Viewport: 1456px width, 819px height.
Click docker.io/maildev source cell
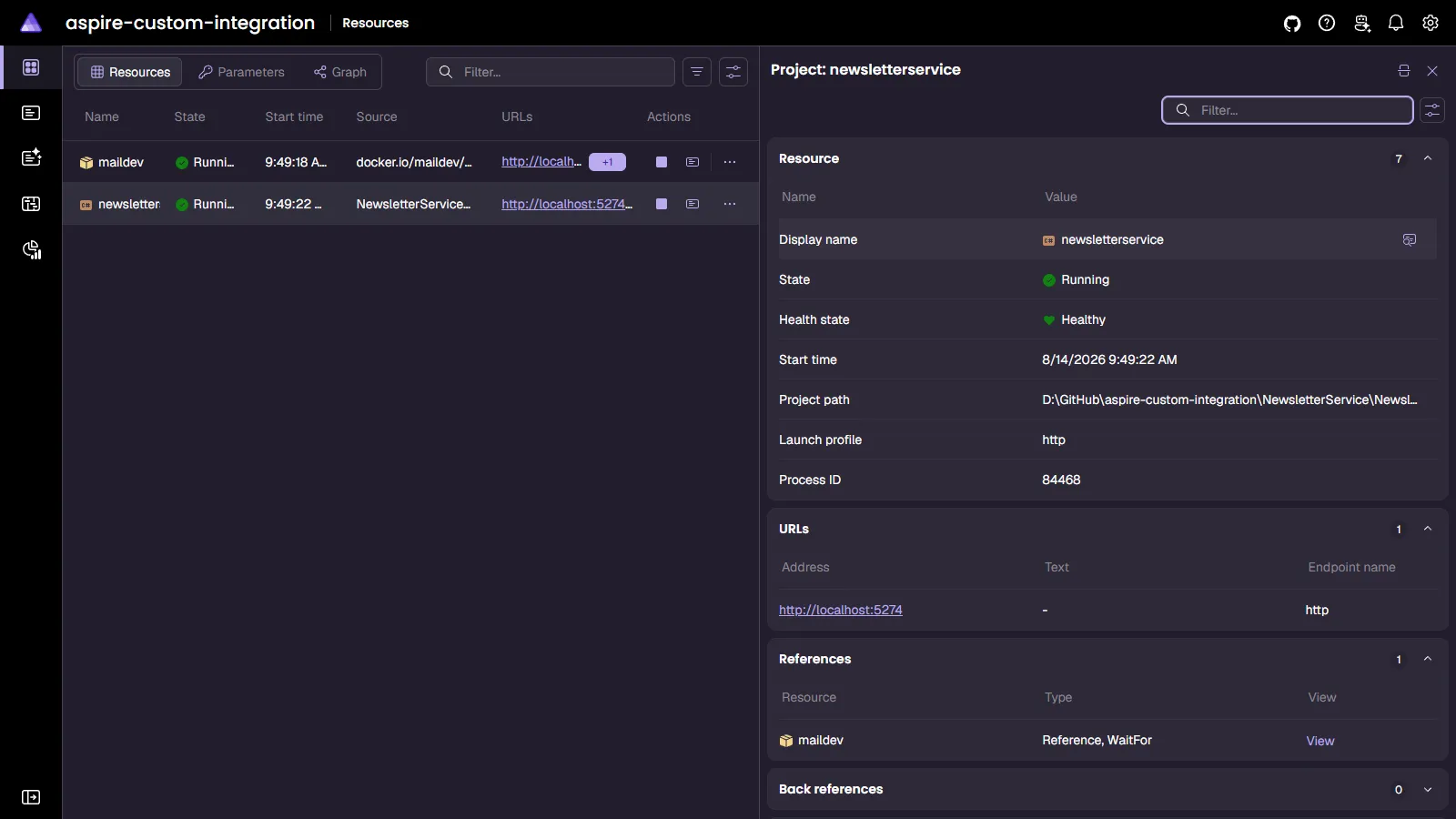click(414, 162)
